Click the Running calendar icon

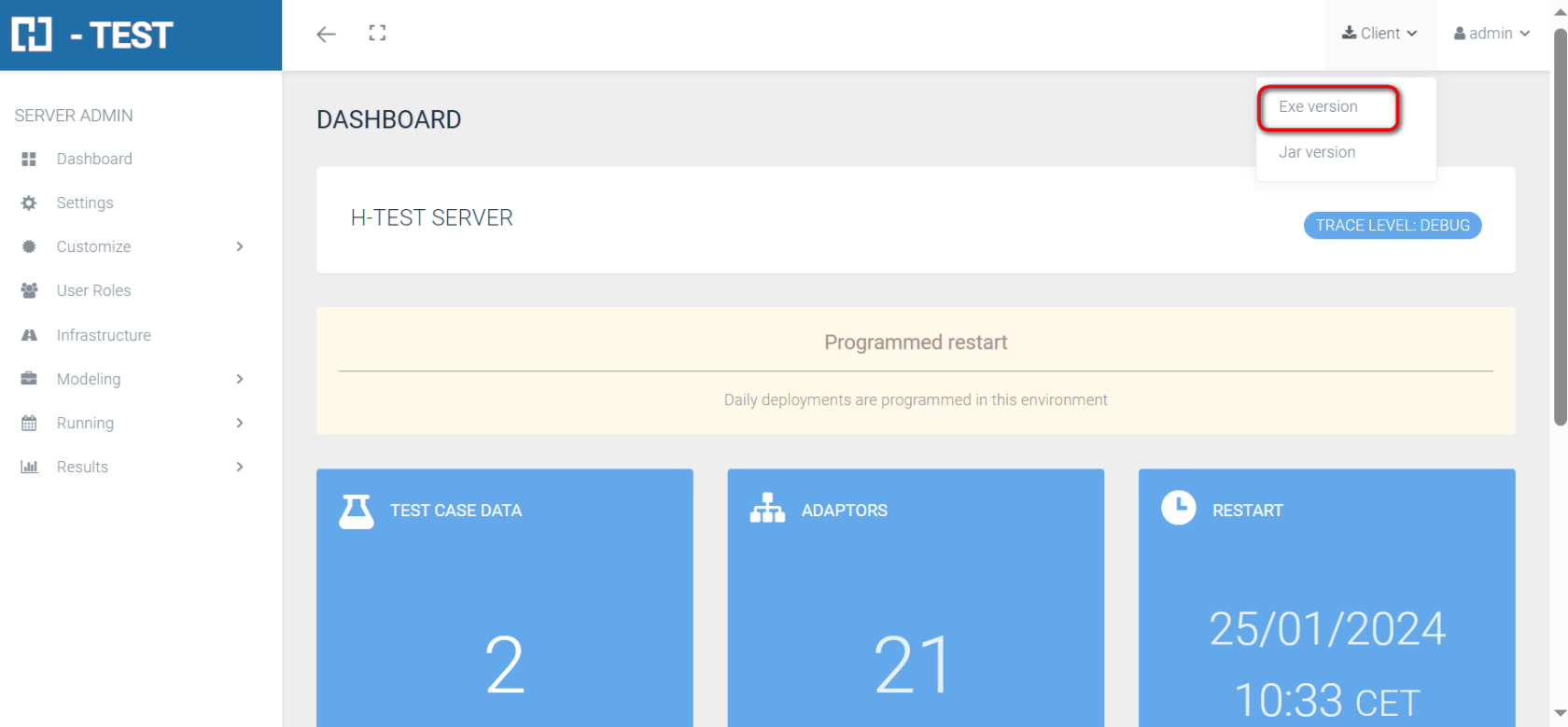pyautogui.click(x=29, y=424)
